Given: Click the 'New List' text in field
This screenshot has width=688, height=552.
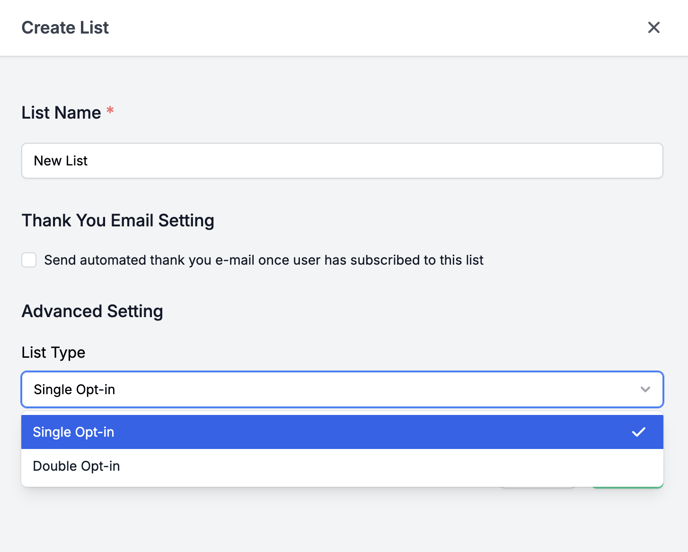Looking at the screenshot, I should 61,161.
